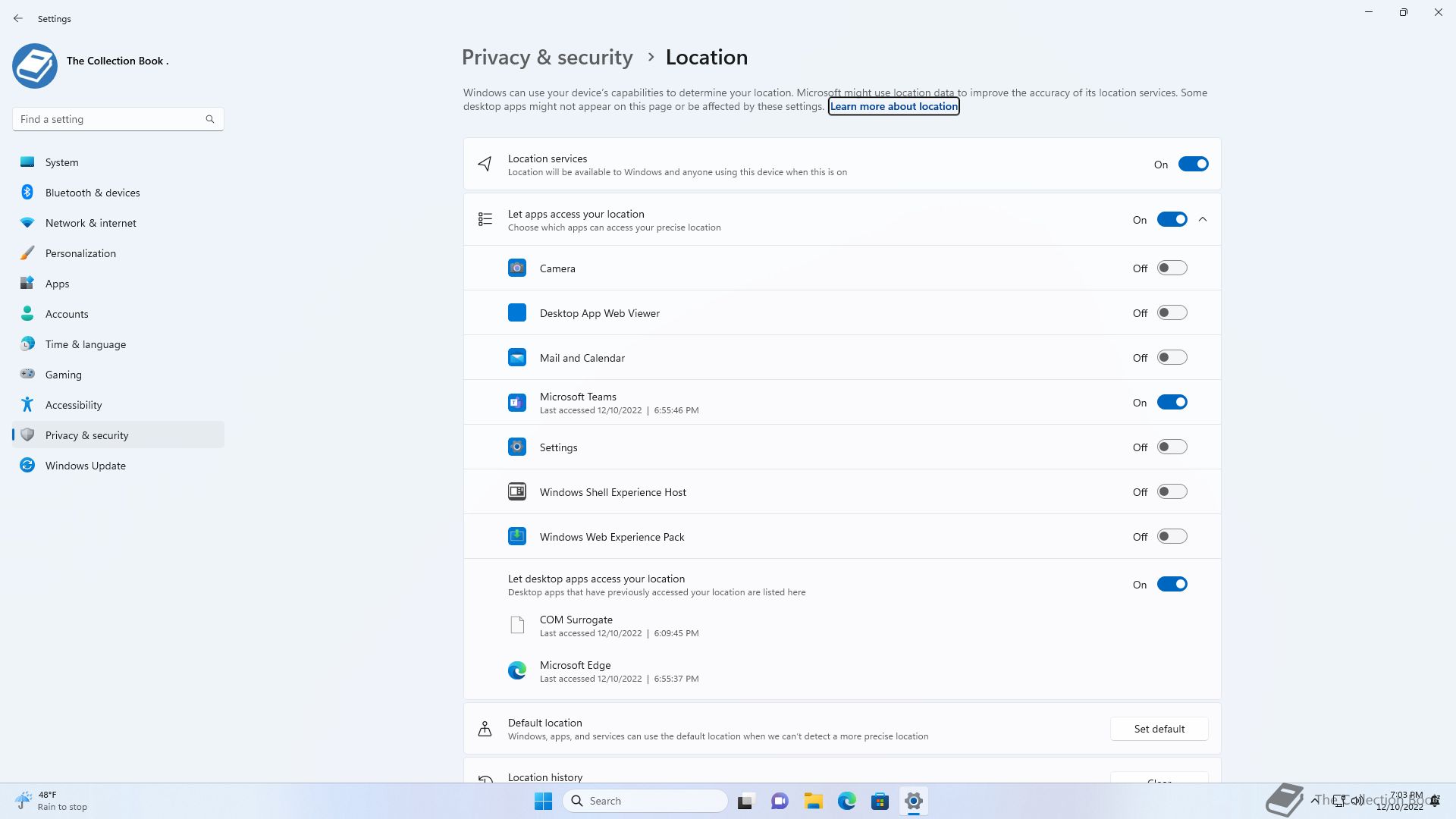Click the search magnifier in Find a setting
This screenshot has width=1456, height=819.
point(210,119)
